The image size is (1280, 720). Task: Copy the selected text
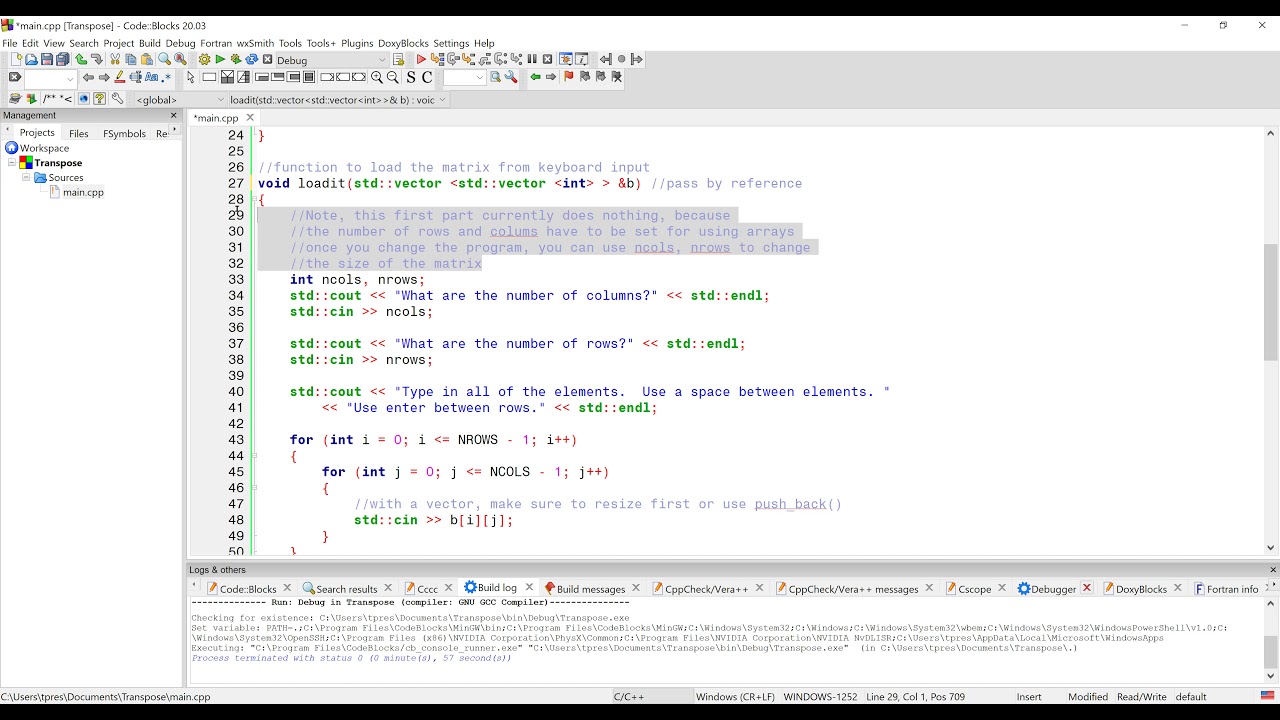pos(131,60)
